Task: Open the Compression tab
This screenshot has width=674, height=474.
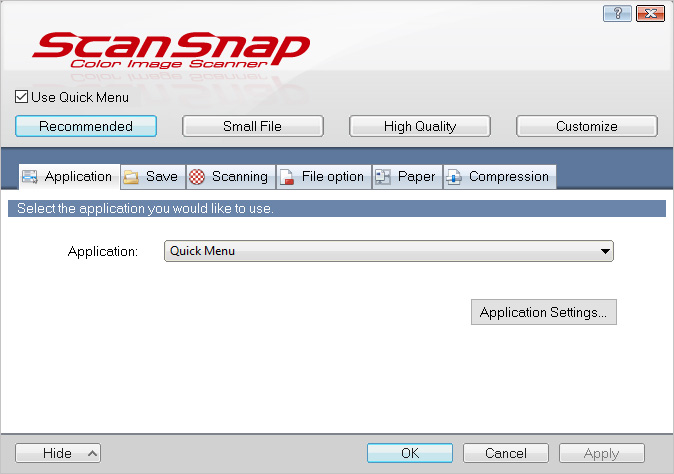Action: 500,177
